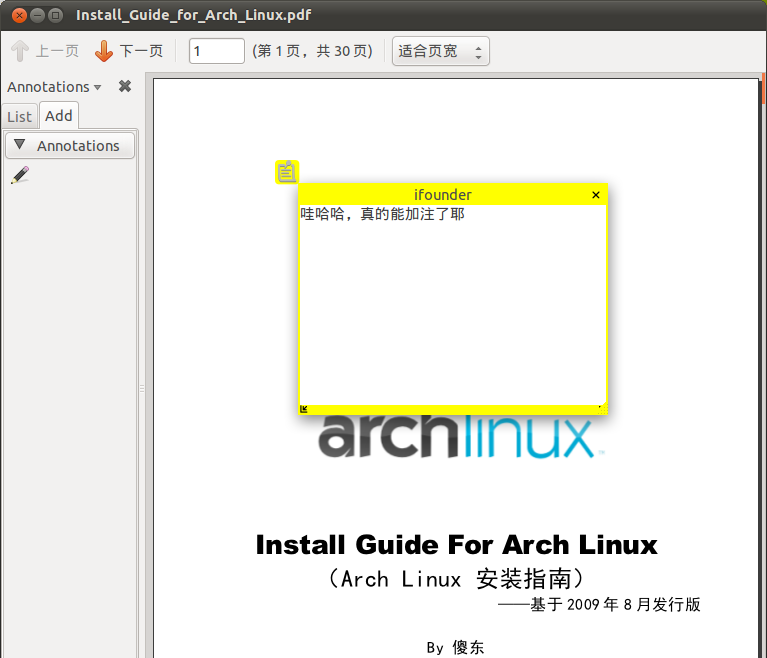Click the (Arch Linux 安装指南) subtitle
This screenshot has width=767, height=658.
(x=456, y=579)
